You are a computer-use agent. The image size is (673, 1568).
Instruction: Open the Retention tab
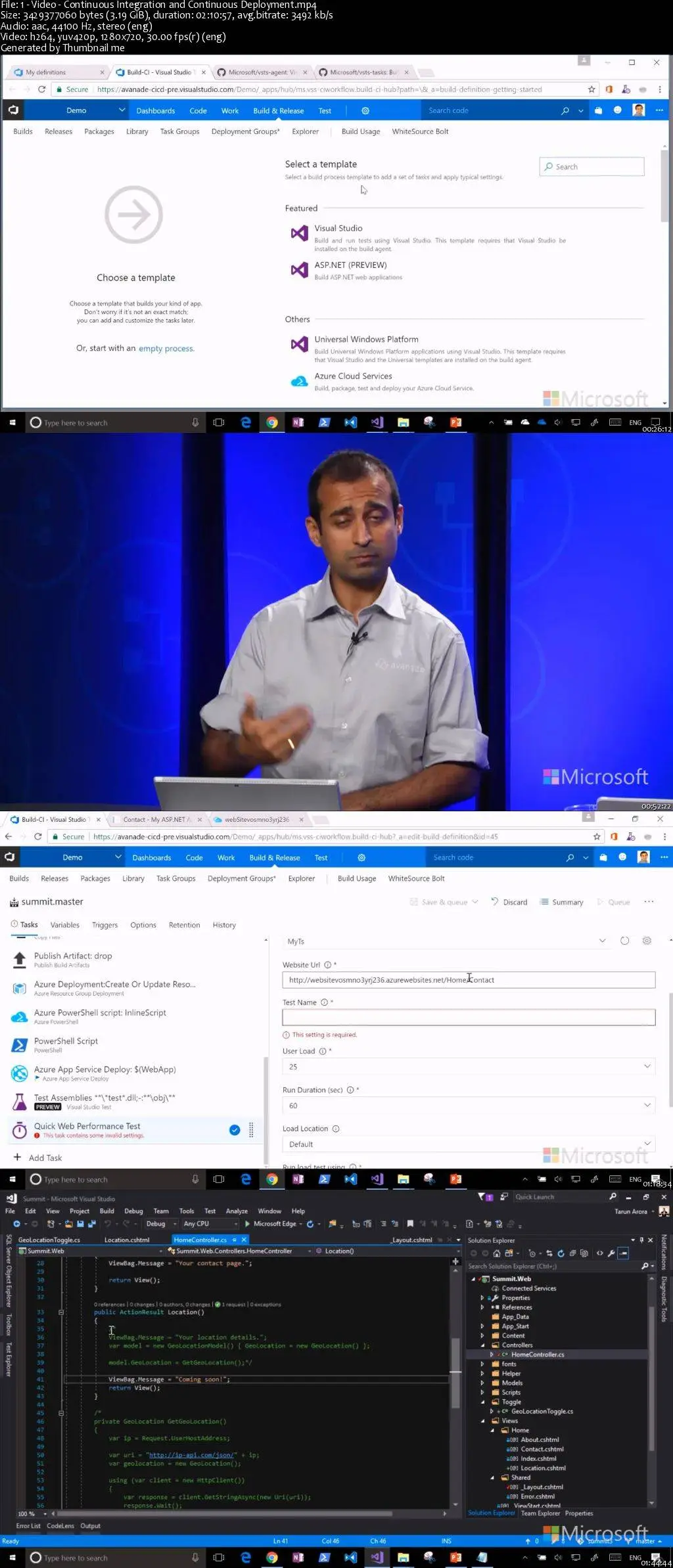(184, 925)
